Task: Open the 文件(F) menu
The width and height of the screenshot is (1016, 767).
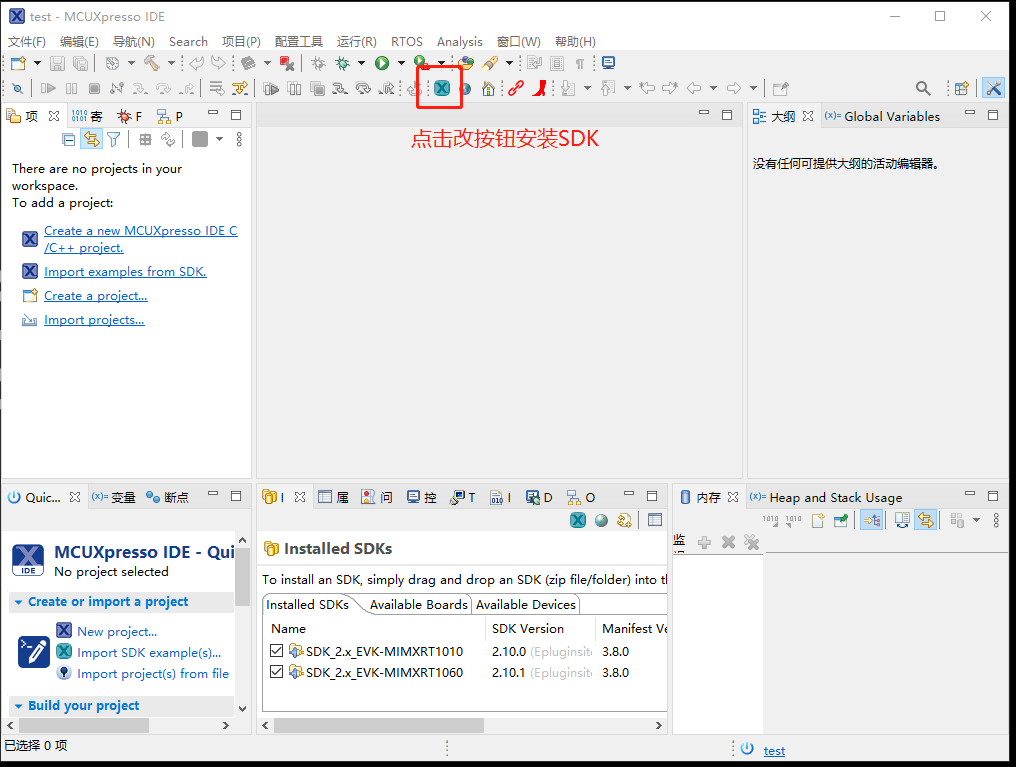Action: [27, 41]
